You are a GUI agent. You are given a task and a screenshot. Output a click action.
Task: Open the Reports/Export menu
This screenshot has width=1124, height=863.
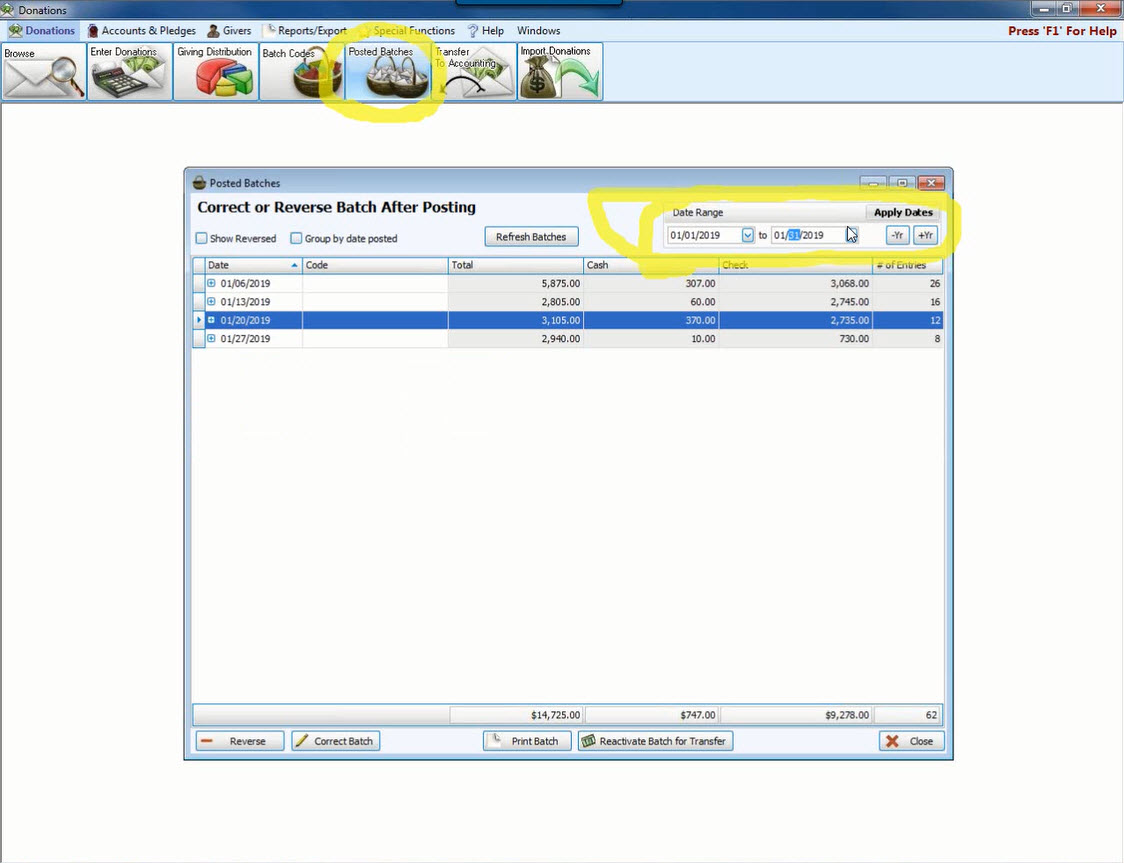(305, 31)
